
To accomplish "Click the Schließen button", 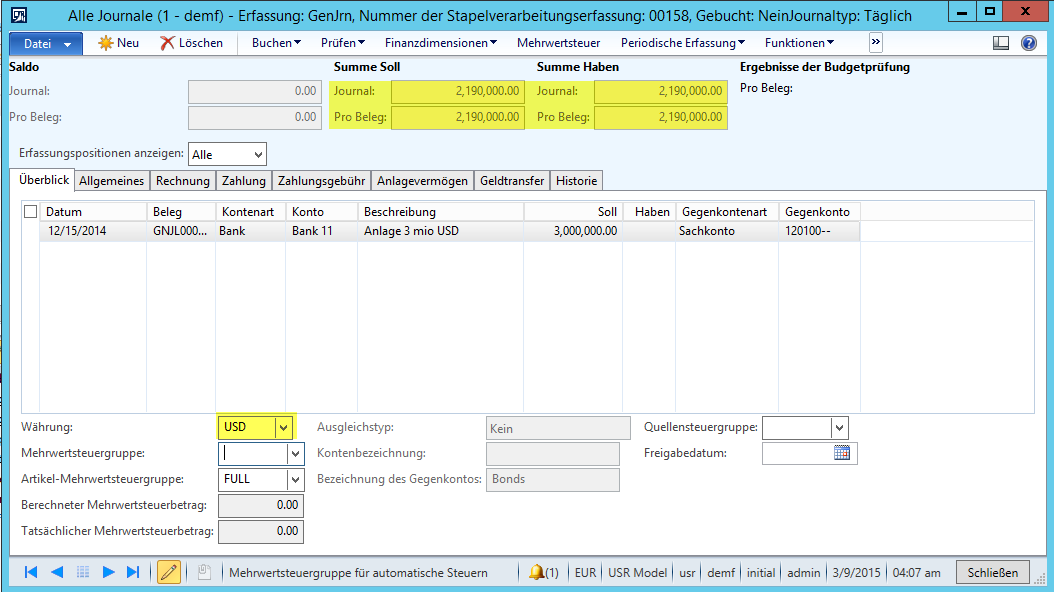I will 993,572.
